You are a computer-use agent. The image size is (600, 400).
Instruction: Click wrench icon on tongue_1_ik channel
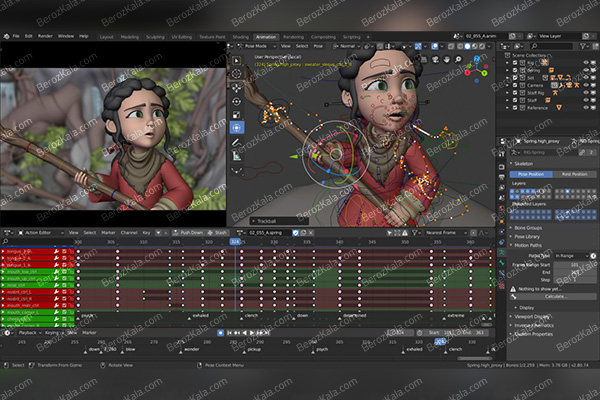[x=57, y=265]
